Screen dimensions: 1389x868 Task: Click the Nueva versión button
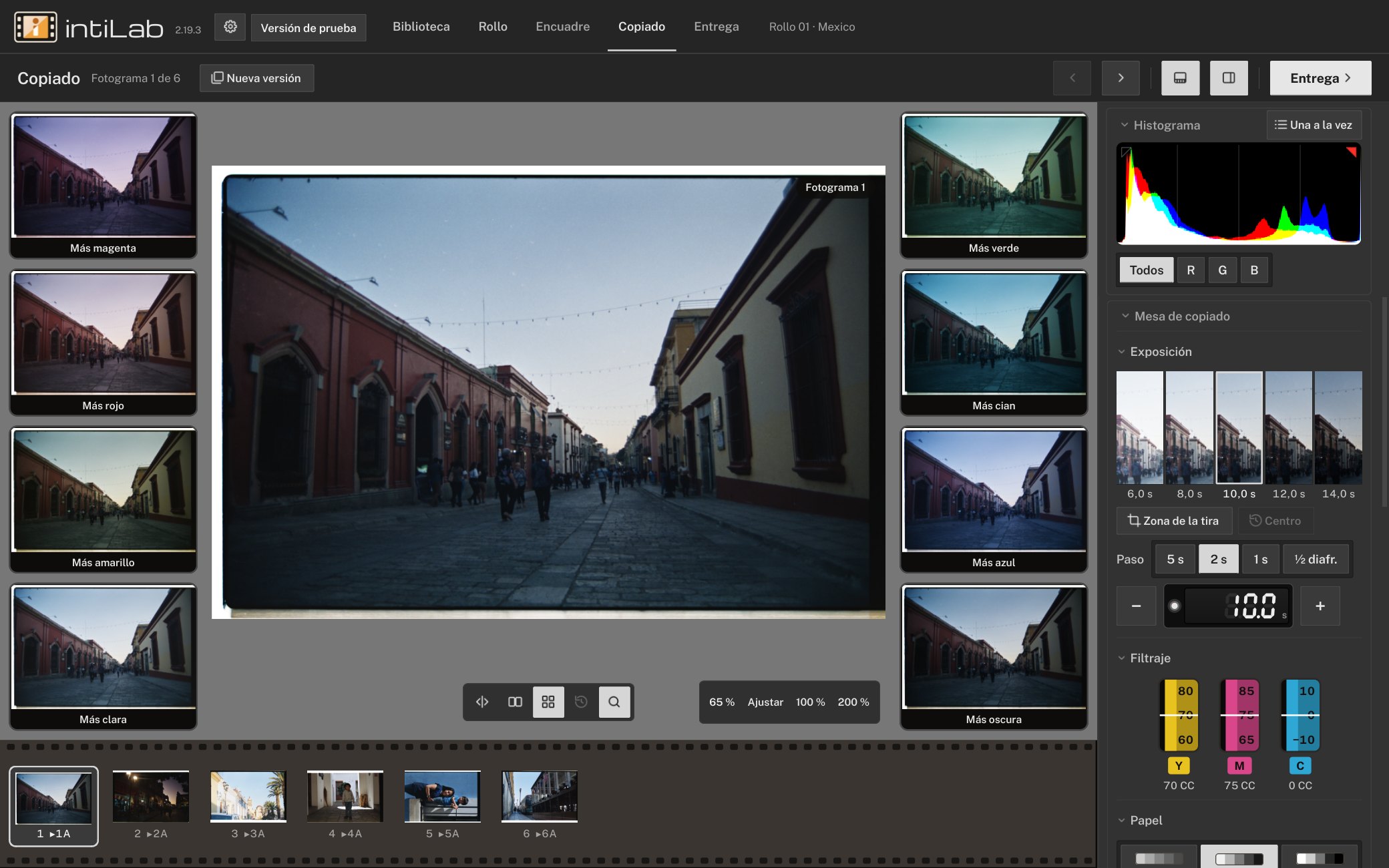(256, 78)
